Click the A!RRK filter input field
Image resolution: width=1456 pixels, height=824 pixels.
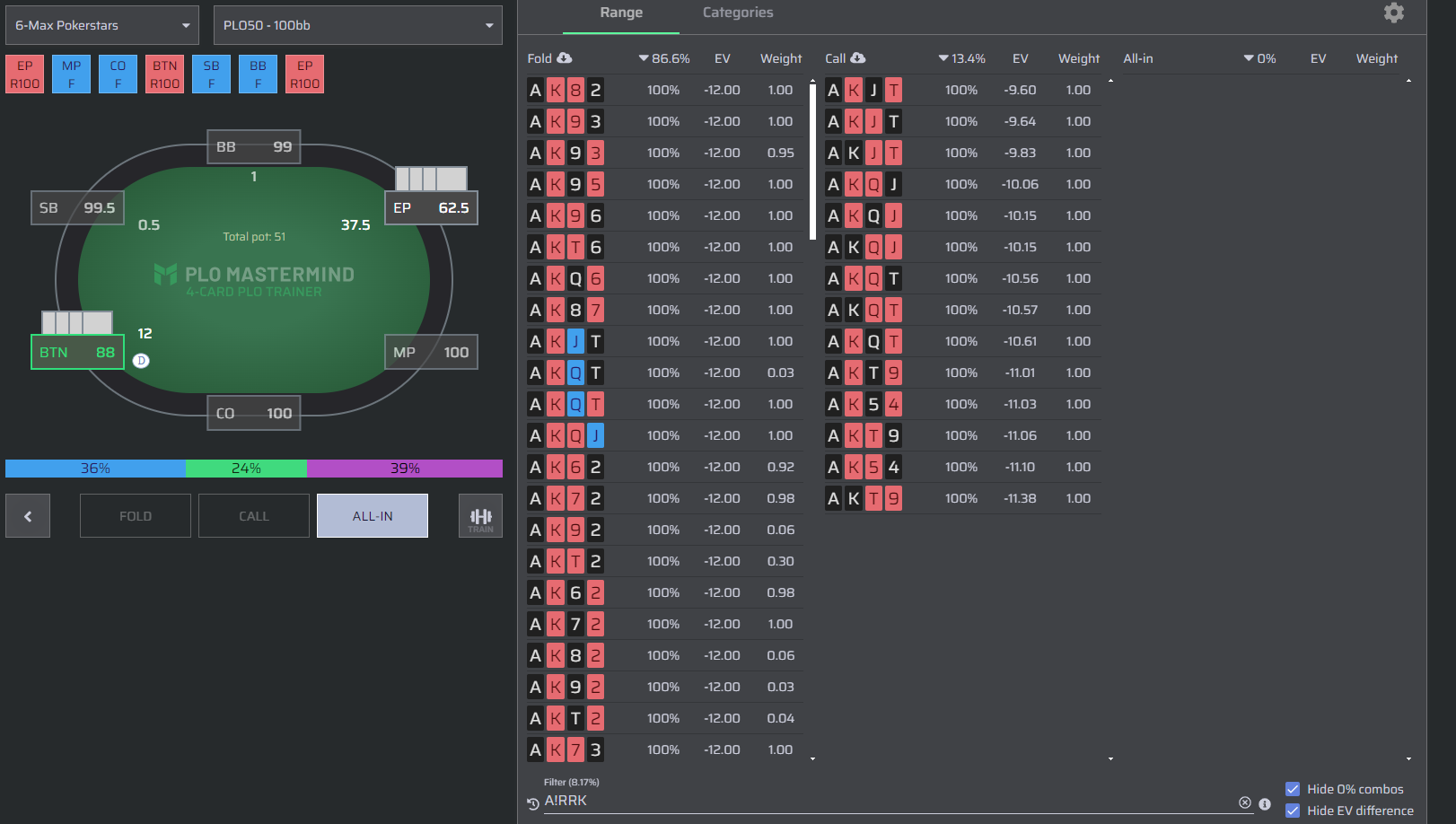pyautogui.click(x=889, y=801)
